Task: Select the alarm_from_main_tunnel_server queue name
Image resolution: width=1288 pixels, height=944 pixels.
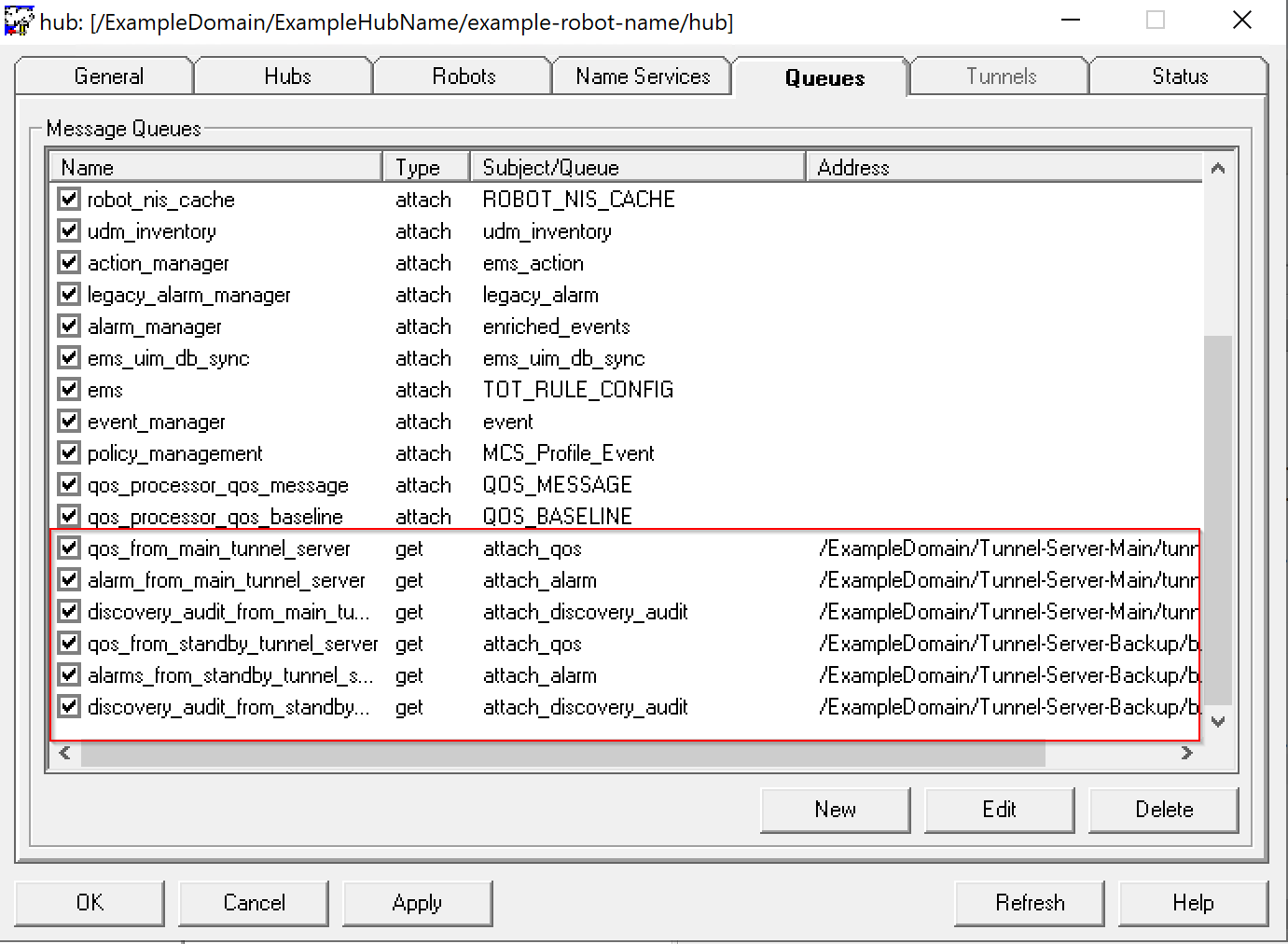Action: coord(227,580)
